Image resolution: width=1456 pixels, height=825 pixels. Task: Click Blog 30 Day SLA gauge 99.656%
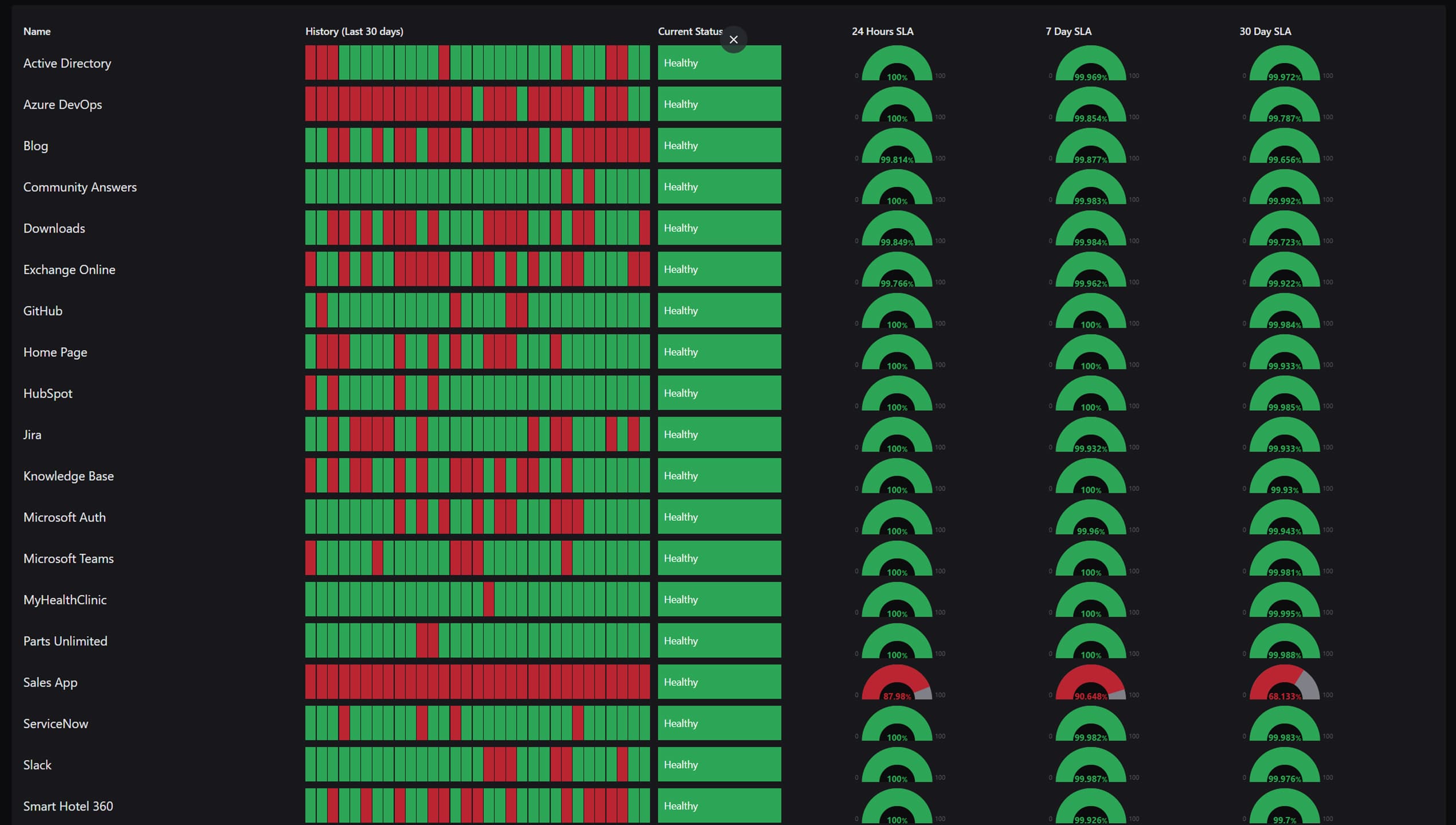pyautogui.click(x=1284, y=147)
